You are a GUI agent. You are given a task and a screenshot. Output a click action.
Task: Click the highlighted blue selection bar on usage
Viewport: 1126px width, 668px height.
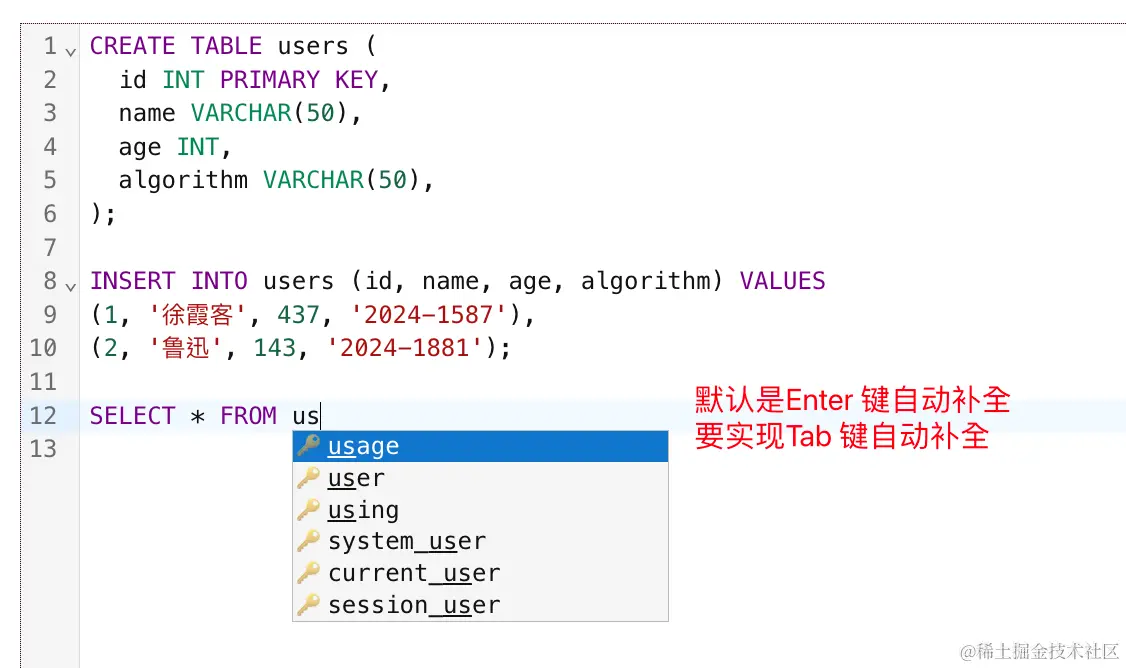point(480,446)
